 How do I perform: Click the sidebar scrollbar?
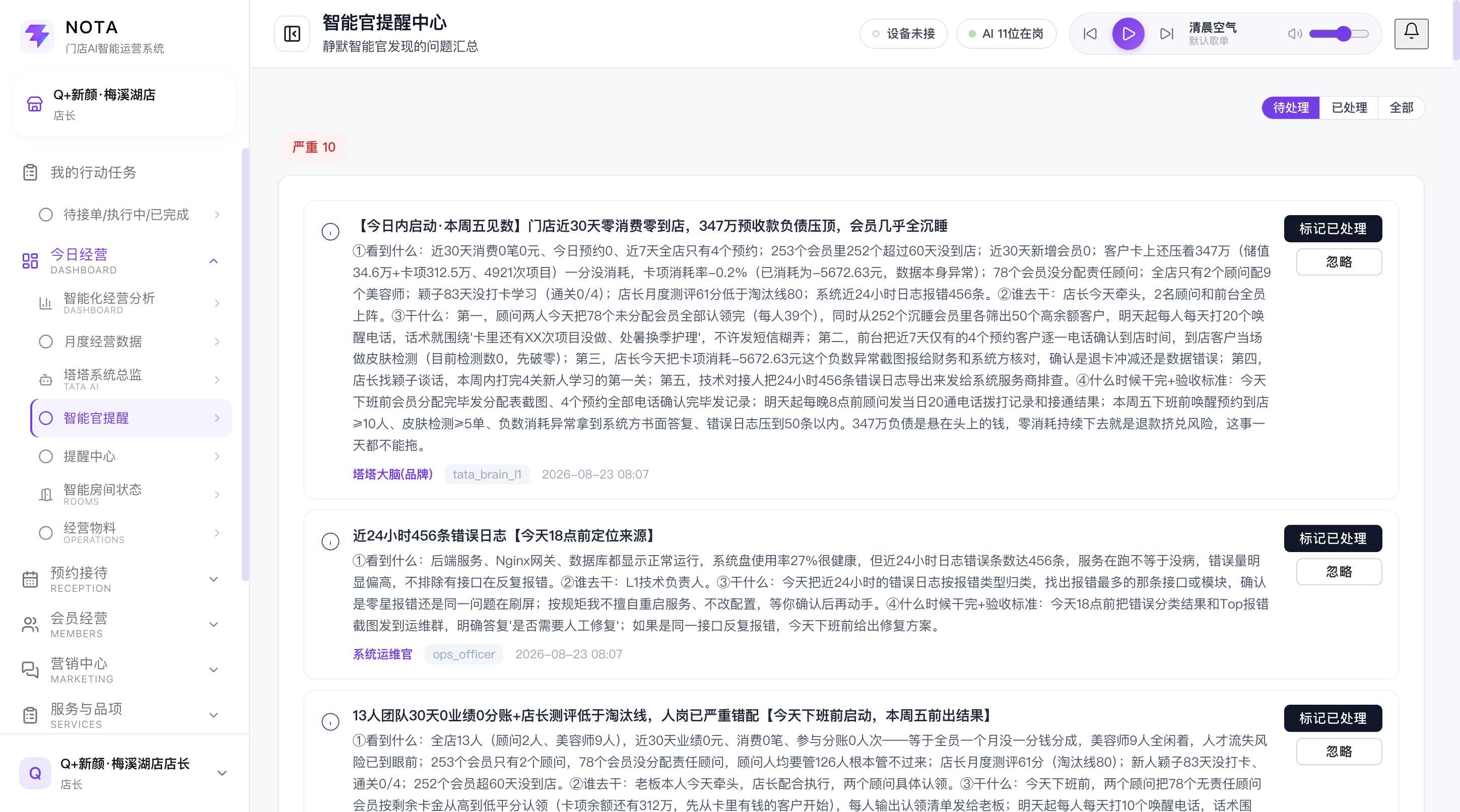(245, 365)
